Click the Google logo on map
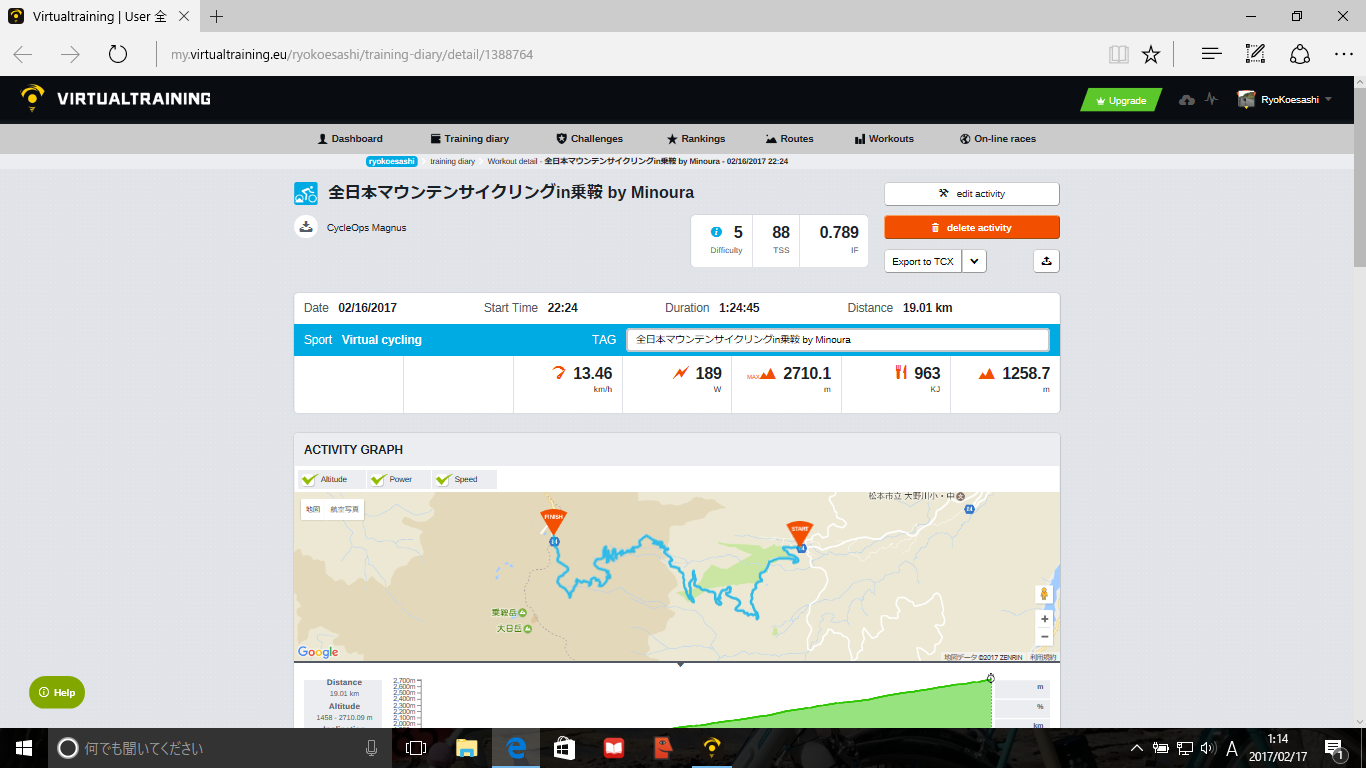The image size is (1366, 768). tap(318, 652)
